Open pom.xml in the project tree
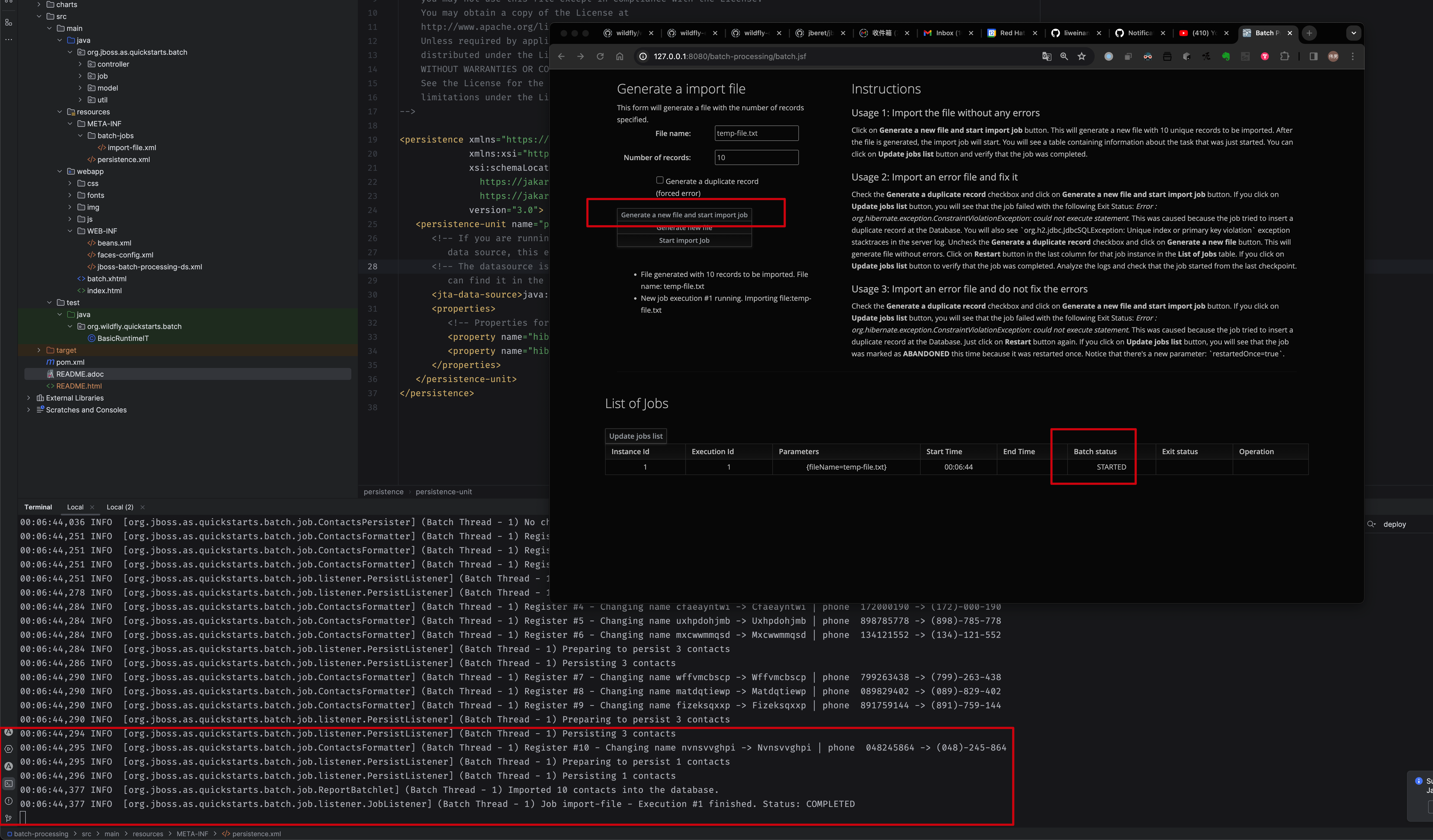1433x840 pixels. 70,362
